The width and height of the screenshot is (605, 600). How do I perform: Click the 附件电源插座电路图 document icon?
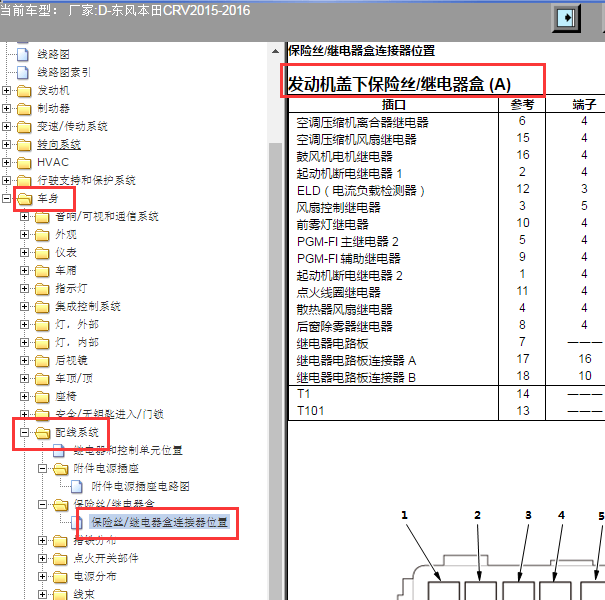77,487
